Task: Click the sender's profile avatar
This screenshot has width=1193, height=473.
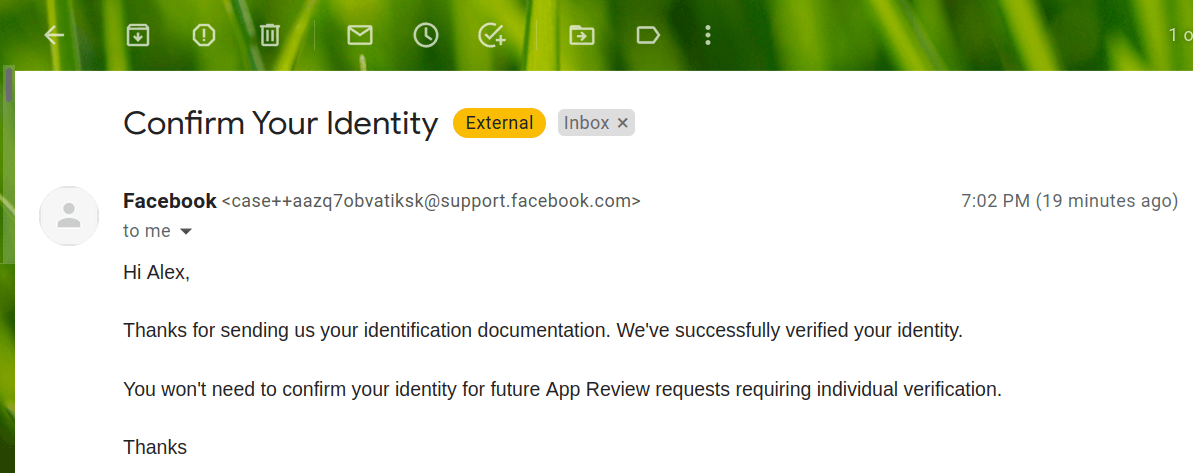Action: tap(69, 216)
